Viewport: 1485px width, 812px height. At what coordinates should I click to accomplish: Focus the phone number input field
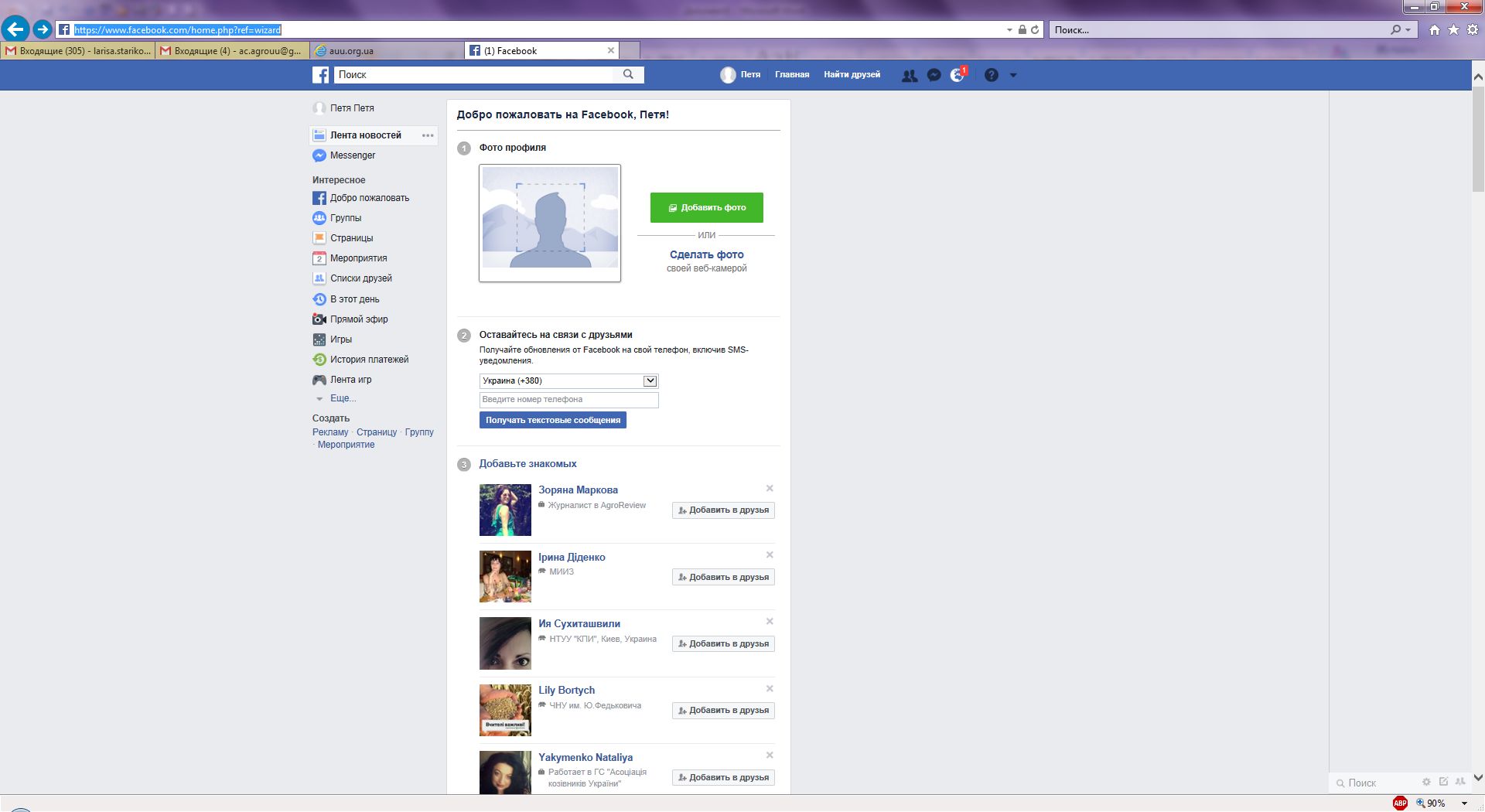tap(568, 400)
